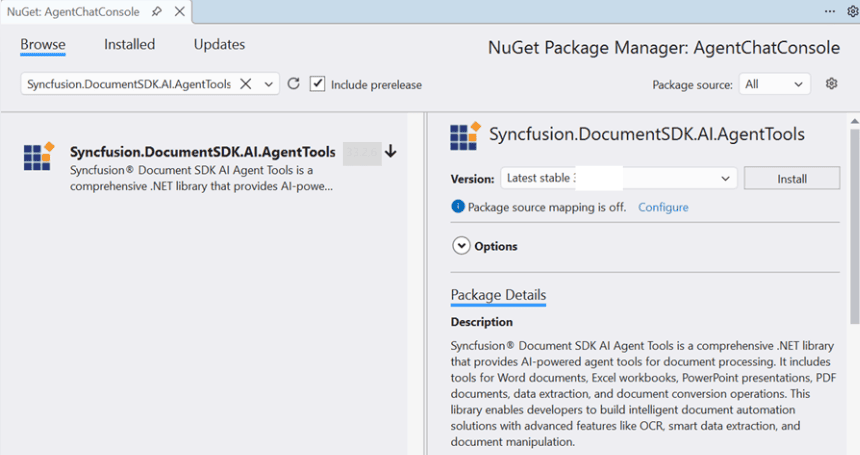Click the package description text in the results list
860x455 pixels.
(201, 178)
